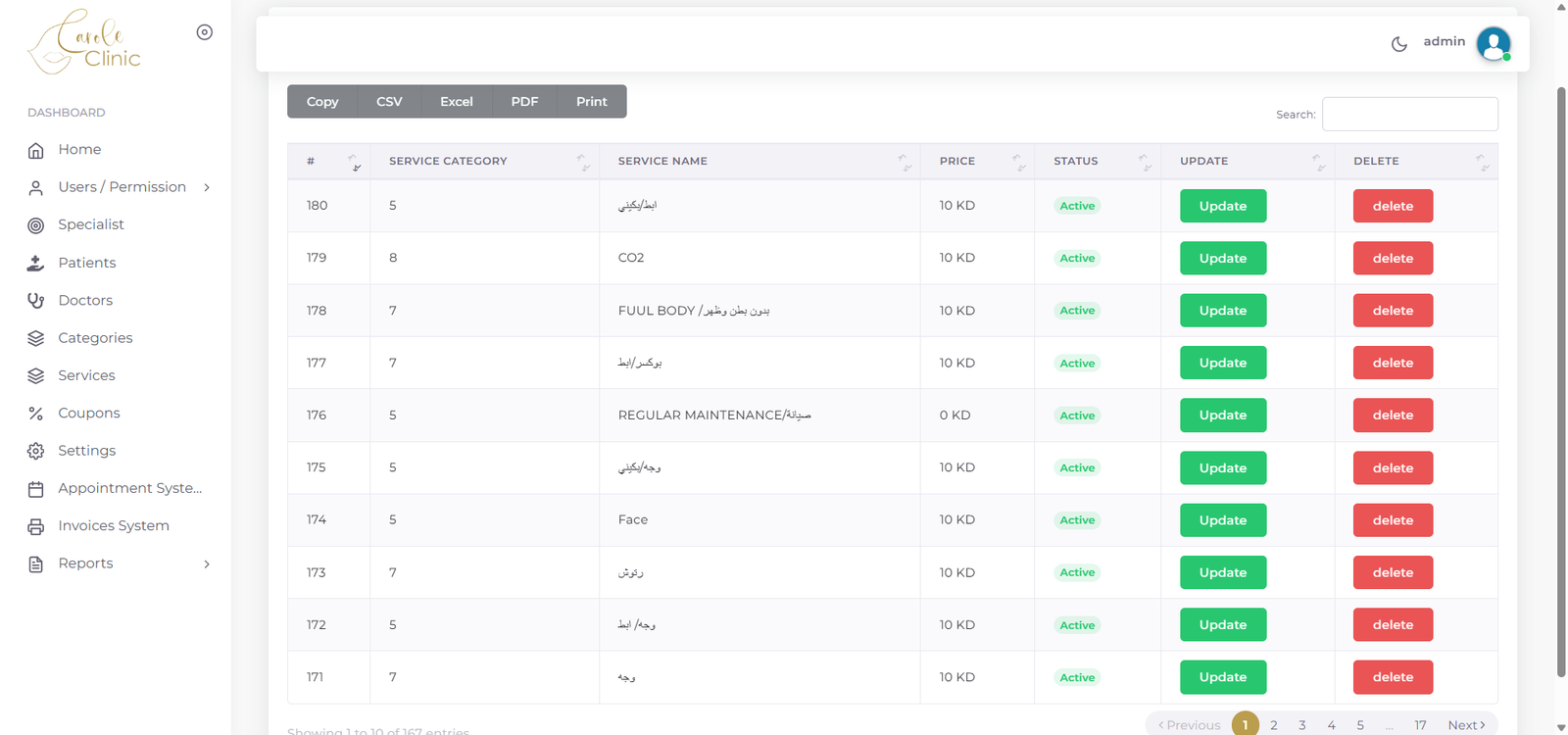Toggle sidebar pin circle button
Viewport: 1568px width, 735px height.
tap(204, 32)
